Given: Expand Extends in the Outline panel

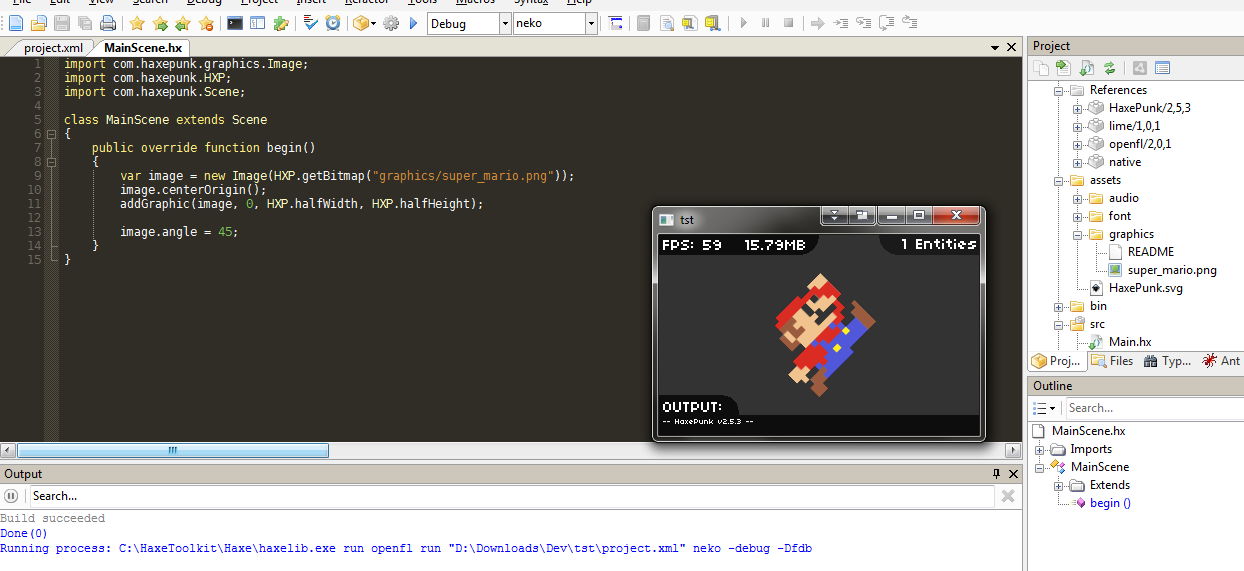Looking at the screenshot, I should [x=1059, y=485].
